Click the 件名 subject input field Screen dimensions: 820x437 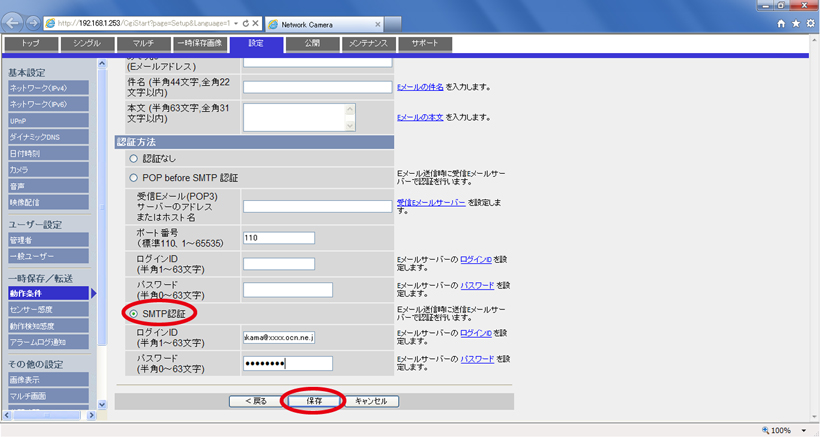(317, 87)
